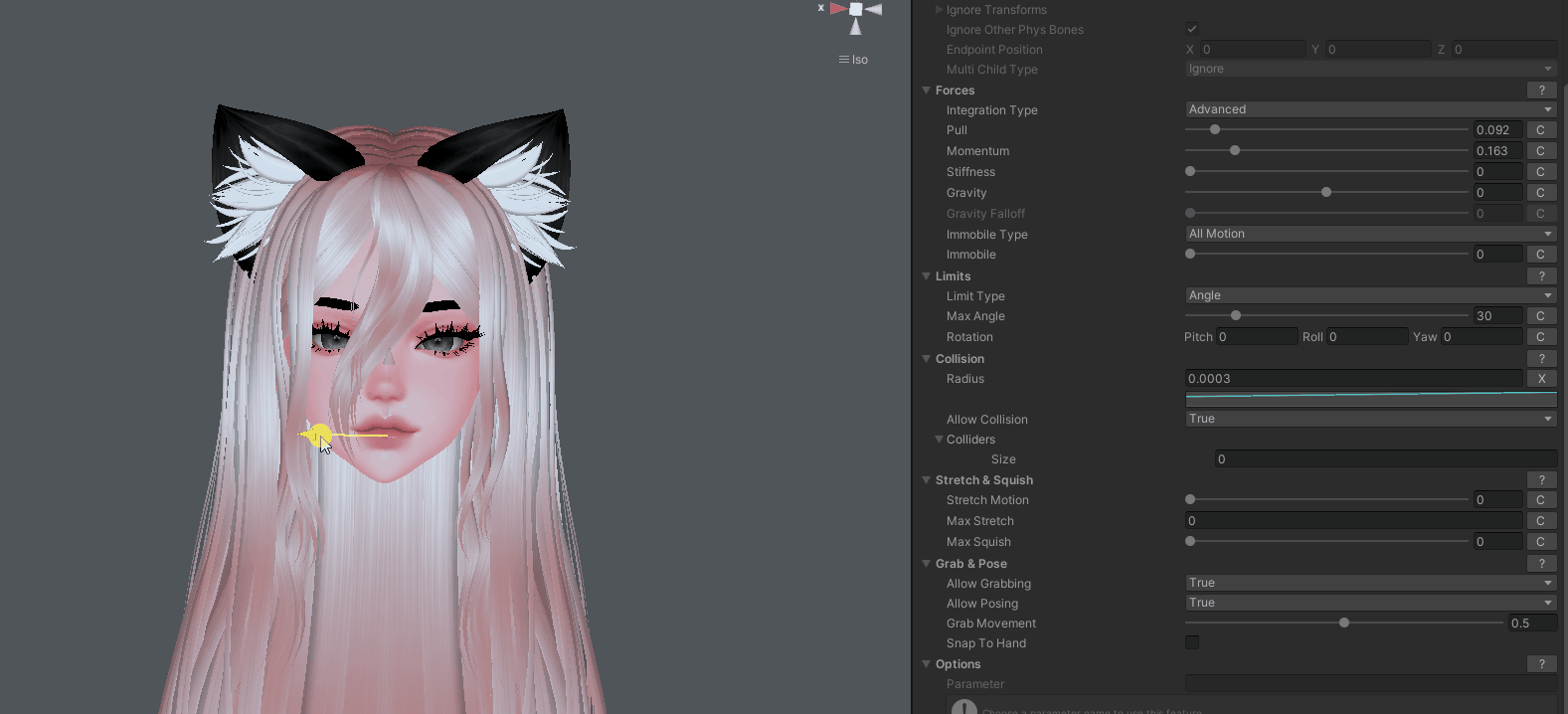The width and height of the screenshot is (1568, 714).
Task: Collapse the Collision section
Action: click(927, 359)
